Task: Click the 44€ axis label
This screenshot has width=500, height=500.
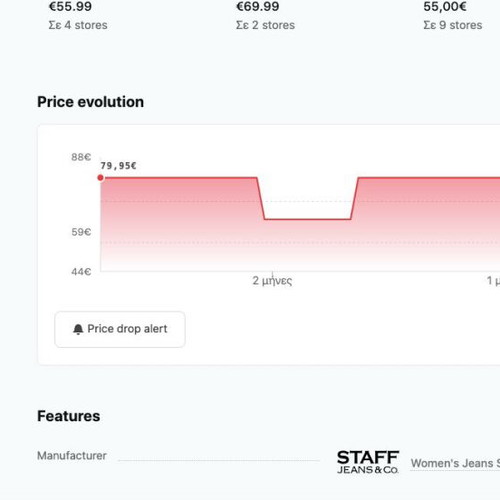Action: [81, 272]
